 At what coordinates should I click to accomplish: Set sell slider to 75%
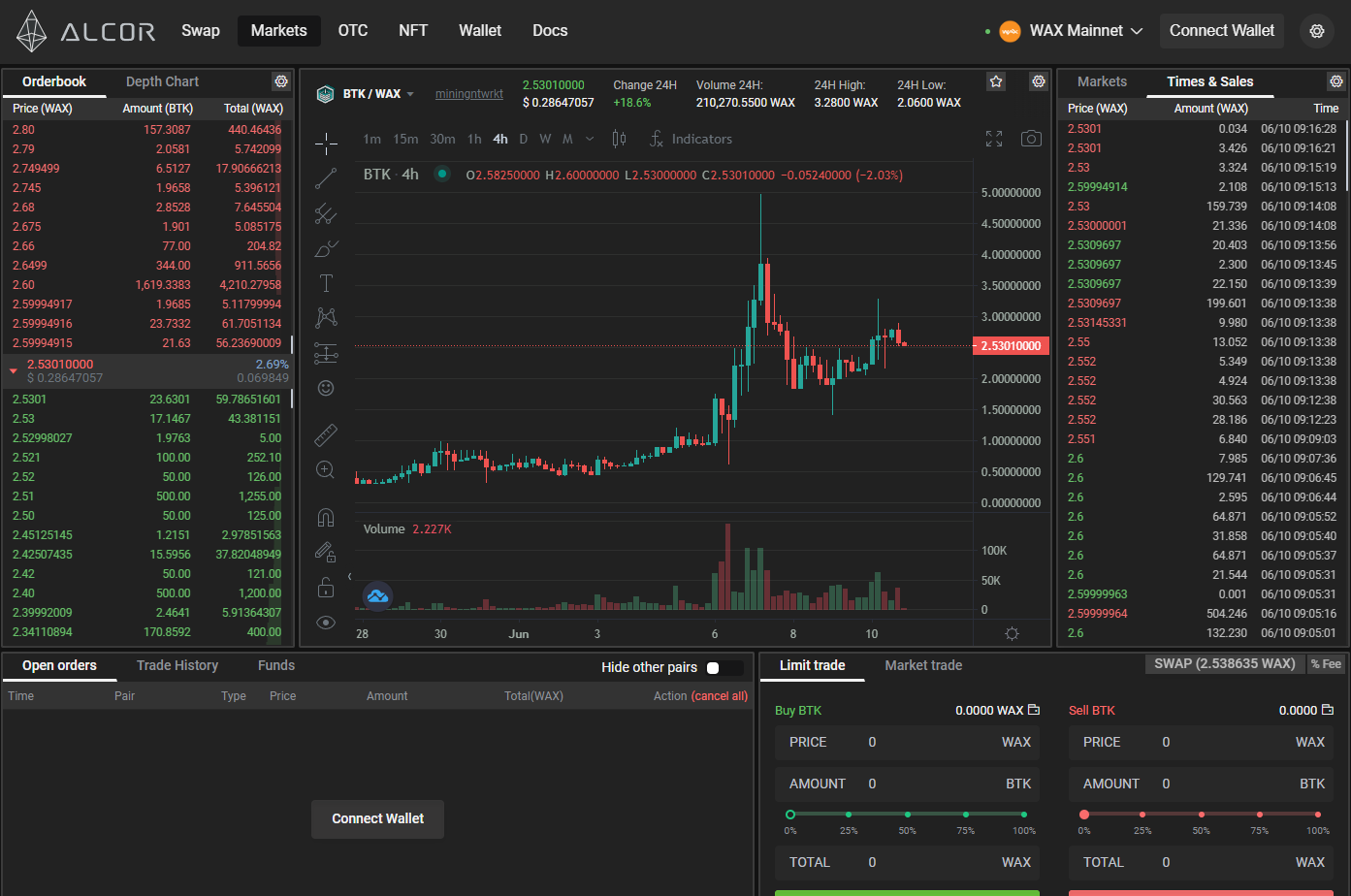coord(1260,815)
